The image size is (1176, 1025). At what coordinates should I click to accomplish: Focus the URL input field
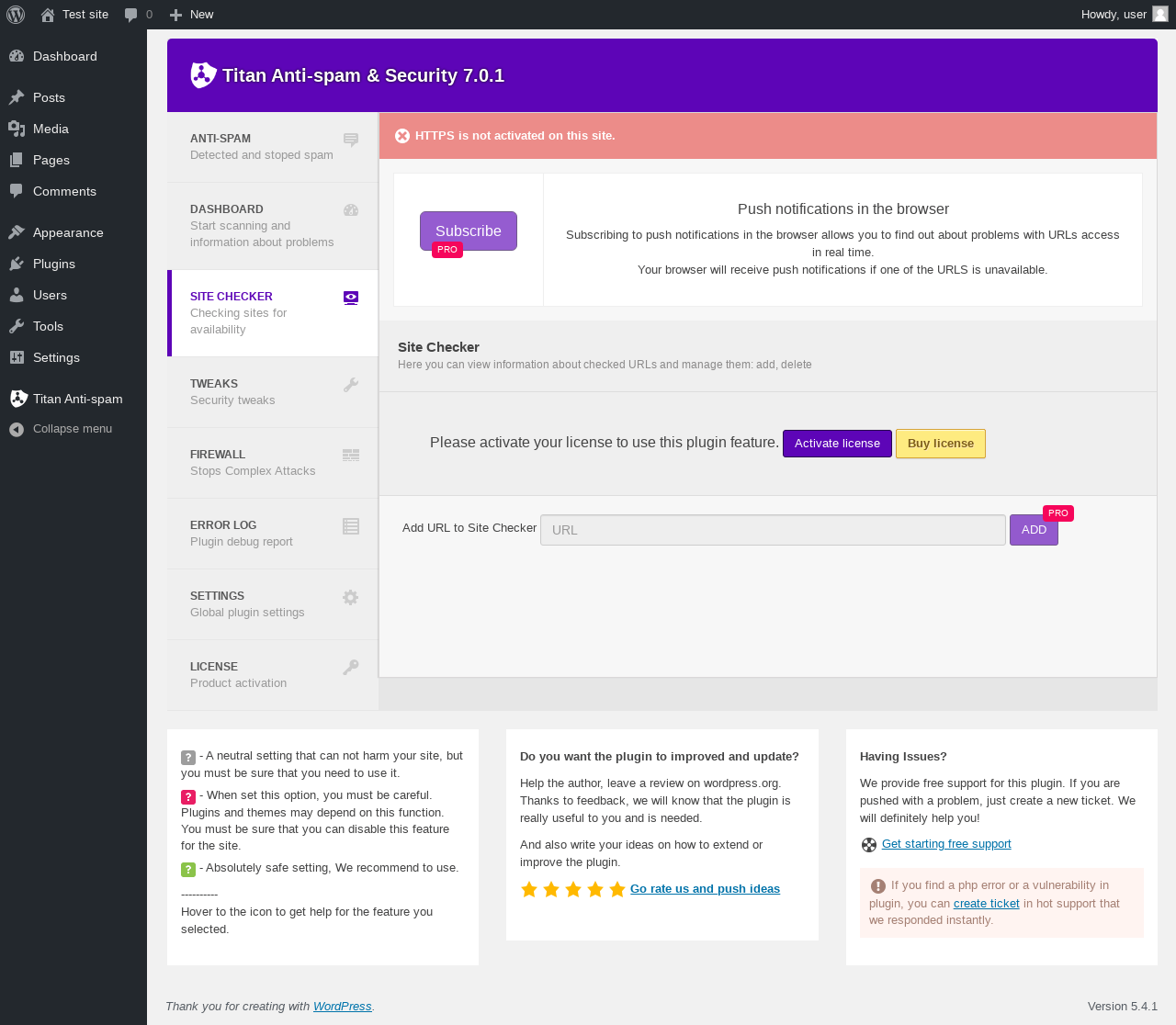pyautogui.click(x=773, y=530)
